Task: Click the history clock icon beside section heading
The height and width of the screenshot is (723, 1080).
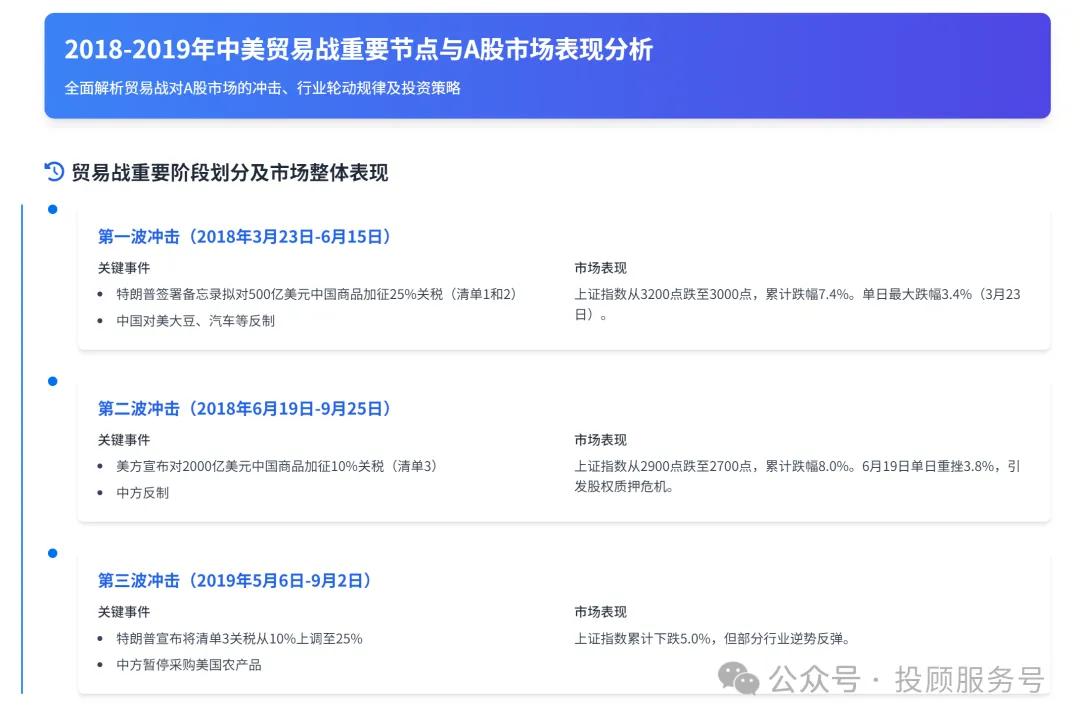Action: point(54,171)
